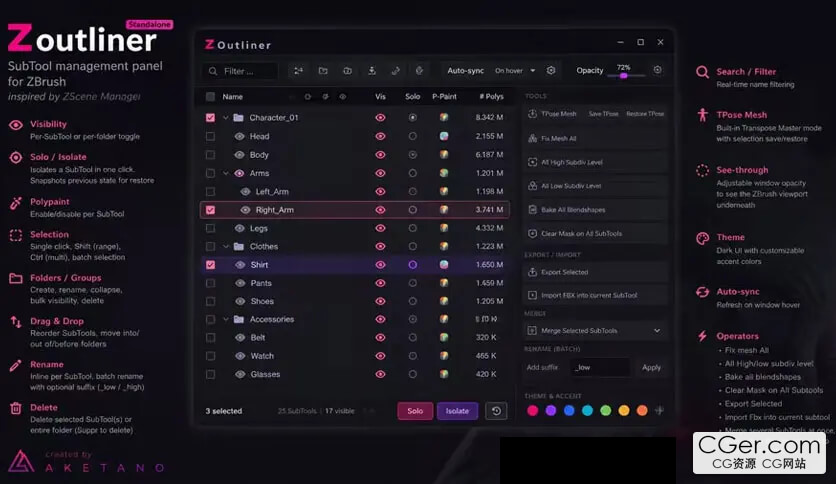Uncheck the Character_01 checkbox

click(x=211, y=117)
